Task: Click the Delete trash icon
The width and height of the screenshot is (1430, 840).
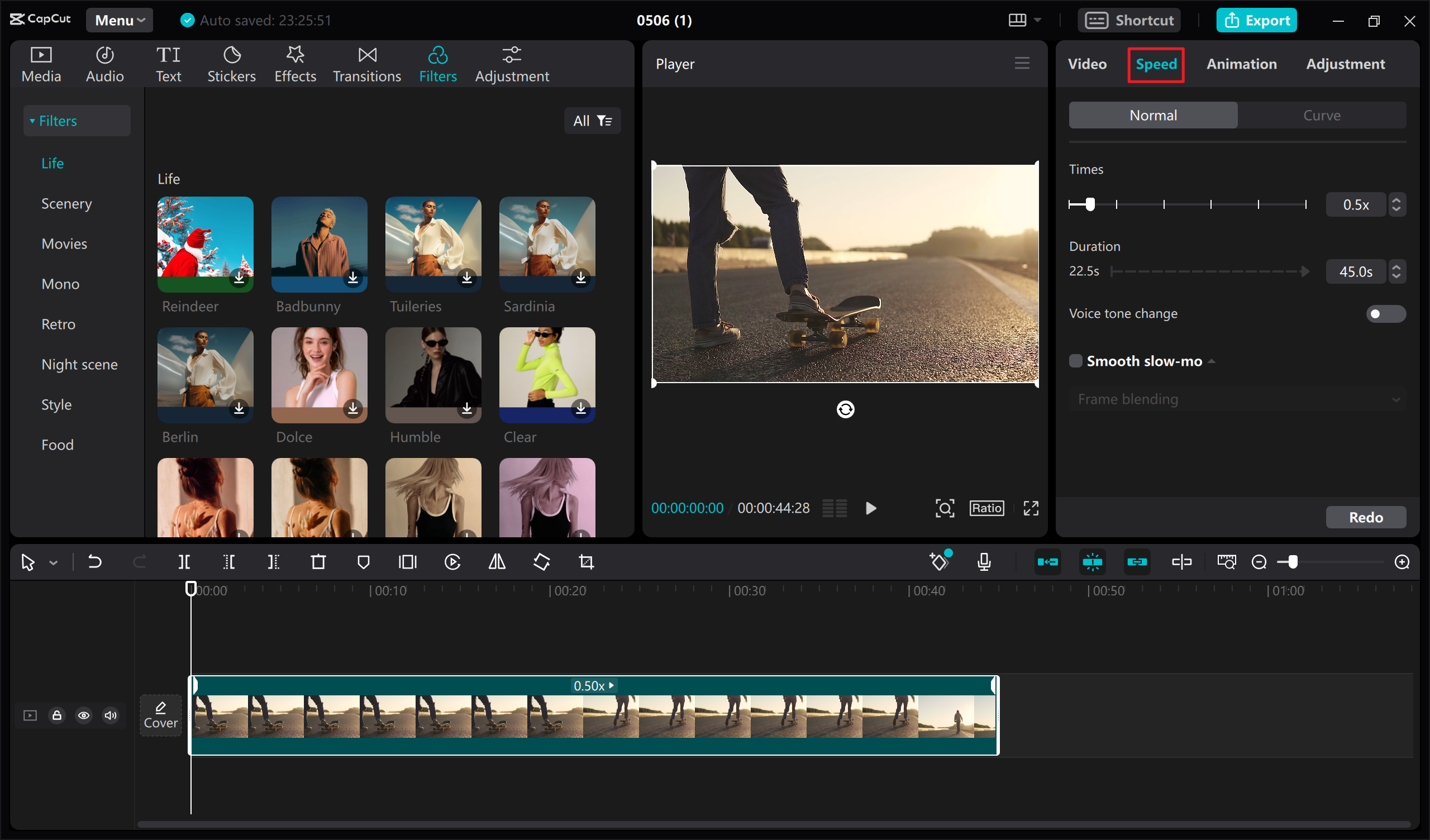Action: click(x=318, y=562)
